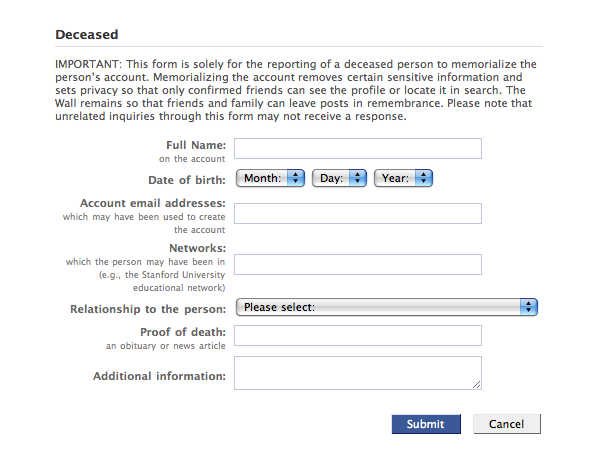Expand the Day dropdown
The image size is (614, 475).
[339, 178]
